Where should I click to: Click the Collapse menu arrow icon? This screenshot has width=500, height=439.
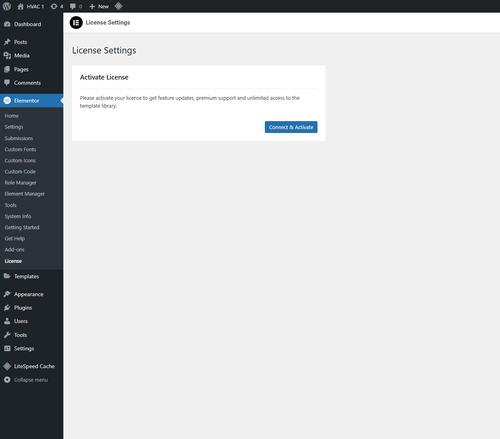7,380
